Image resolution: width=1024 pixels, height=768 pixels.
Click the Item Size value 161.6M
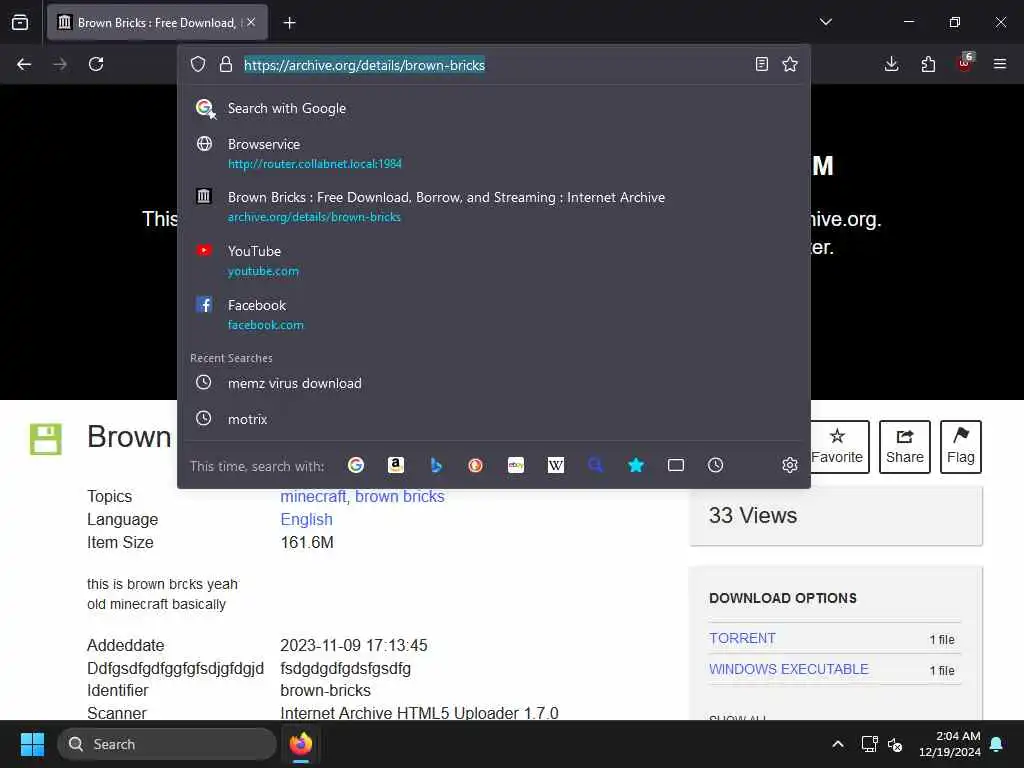(307, 542)
